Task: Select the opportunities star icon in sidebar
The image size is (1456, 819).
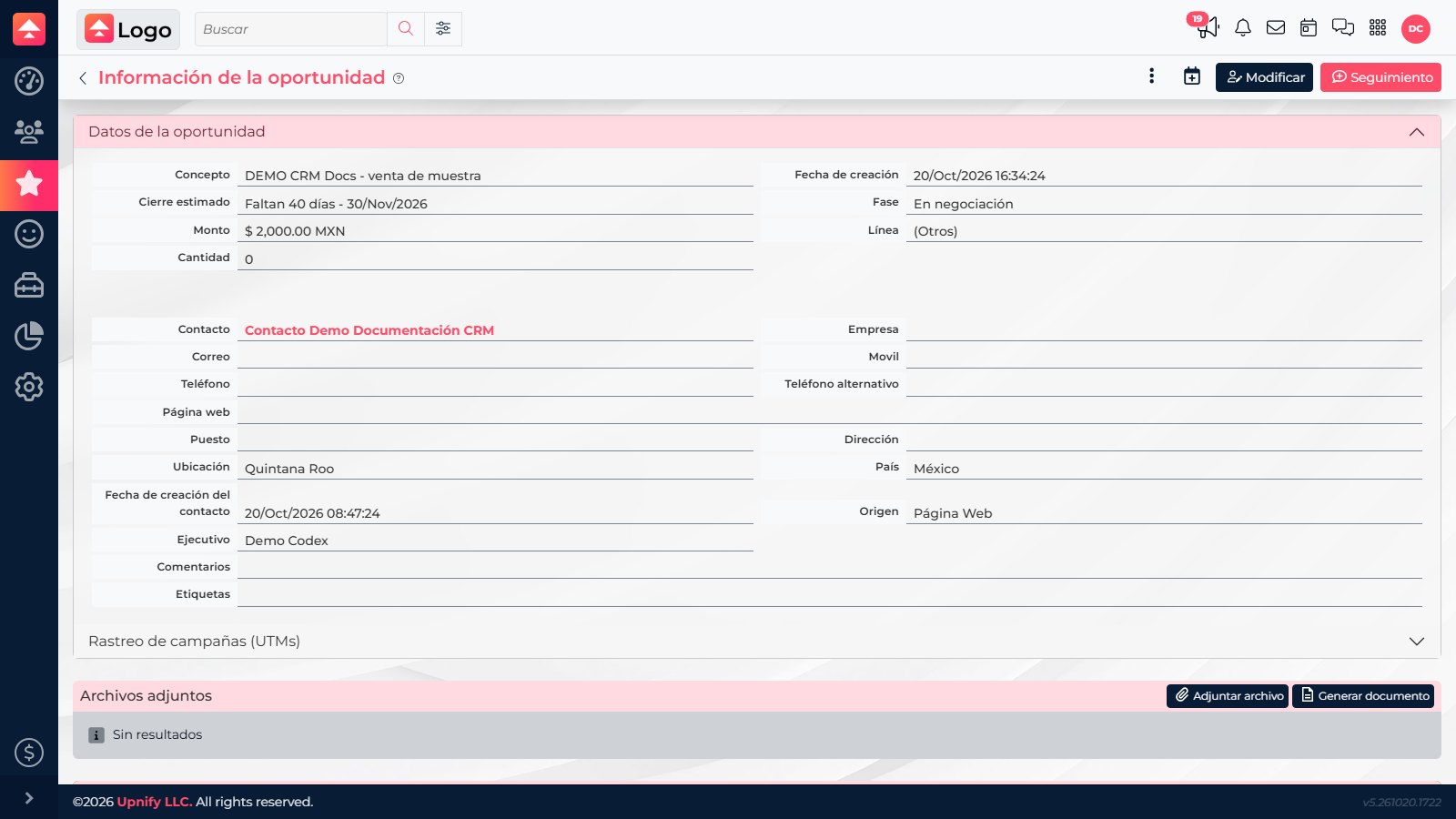Action: pyautogui.click(x=29, y=184)
